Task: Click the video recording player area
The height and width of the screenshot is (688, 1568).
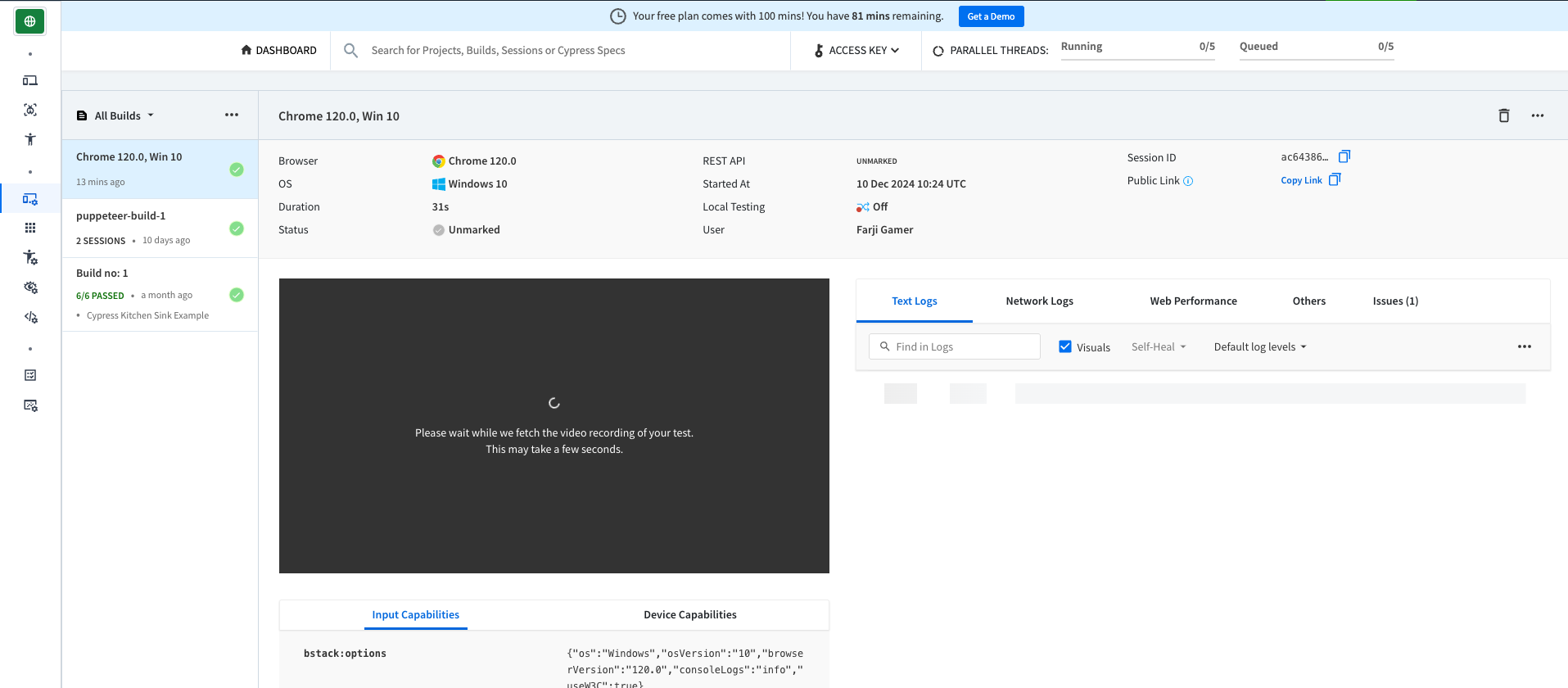Action: point(554,426)
